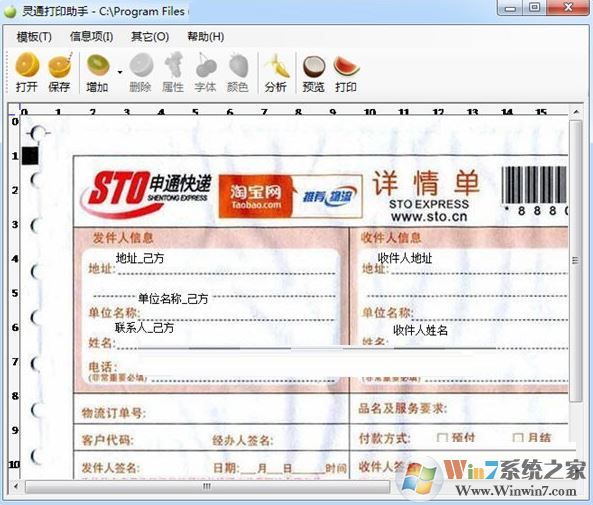Run 分析 analysis with the banana icon

(276, 72)
